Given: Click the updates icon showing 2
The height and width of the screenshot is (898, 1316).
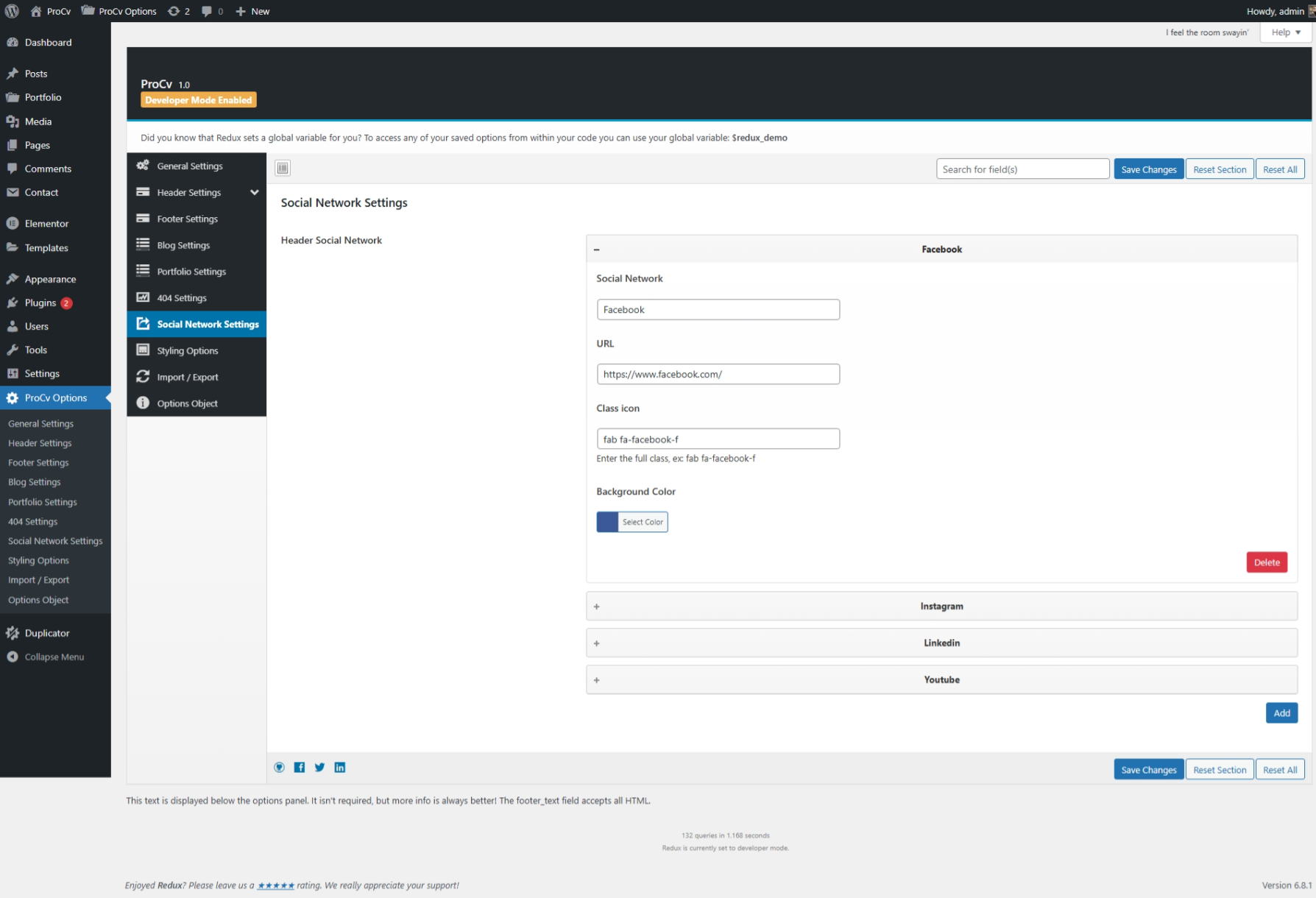Looking at the screenshot, I should pos(174,11).
